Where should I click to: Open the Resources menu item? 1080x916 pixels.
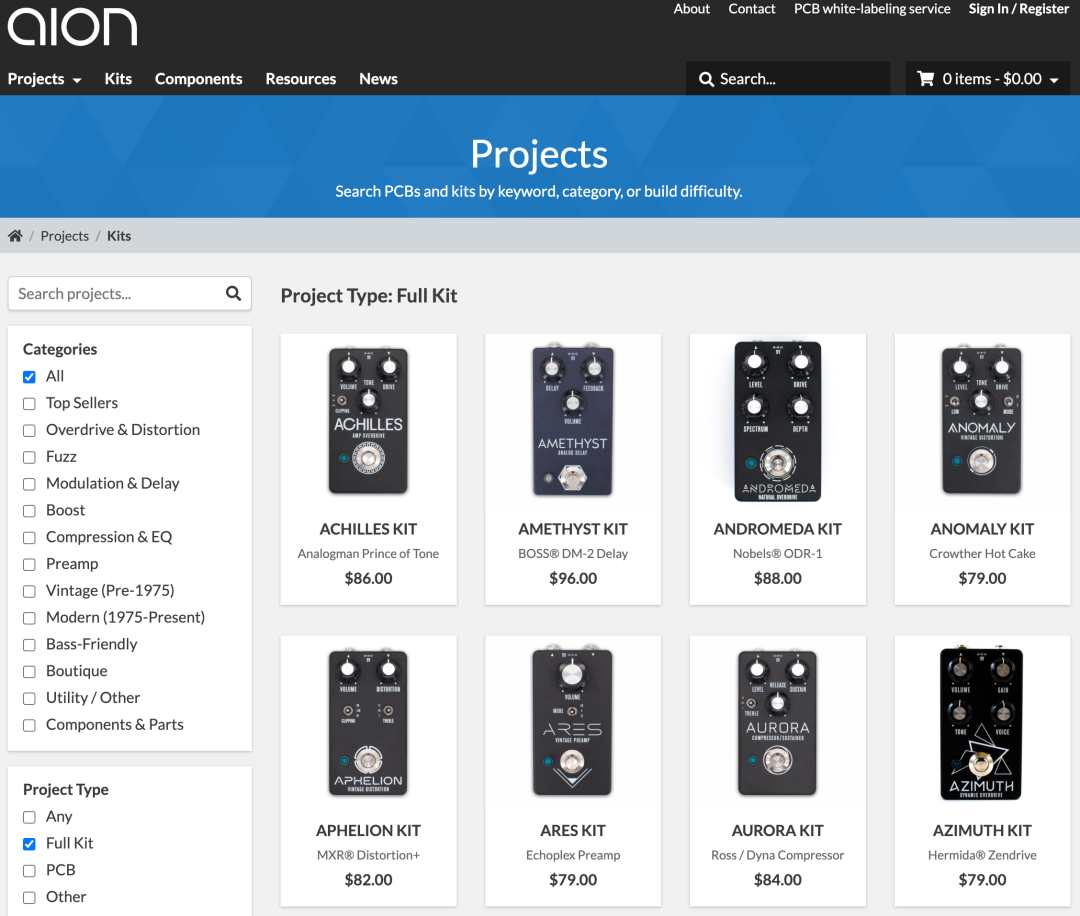click(x=301, y=79)
